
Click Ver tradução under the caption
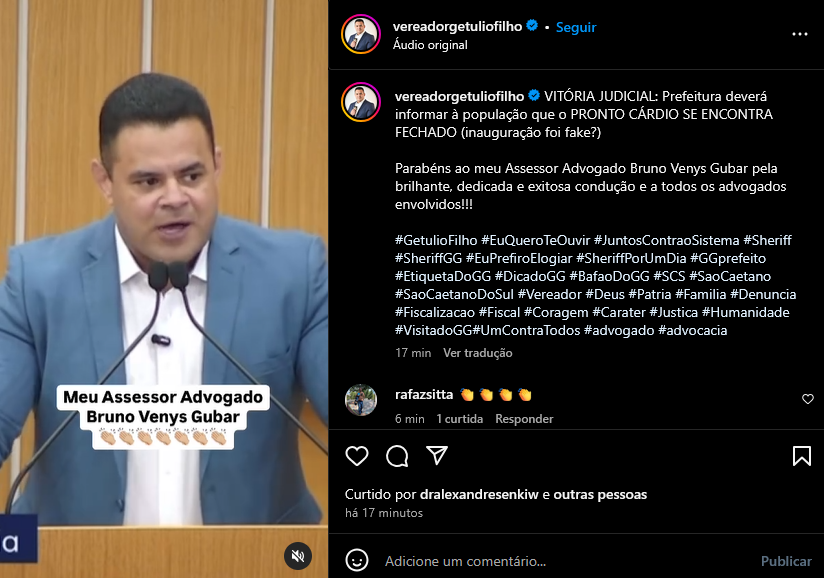click(x=478, y=353)
